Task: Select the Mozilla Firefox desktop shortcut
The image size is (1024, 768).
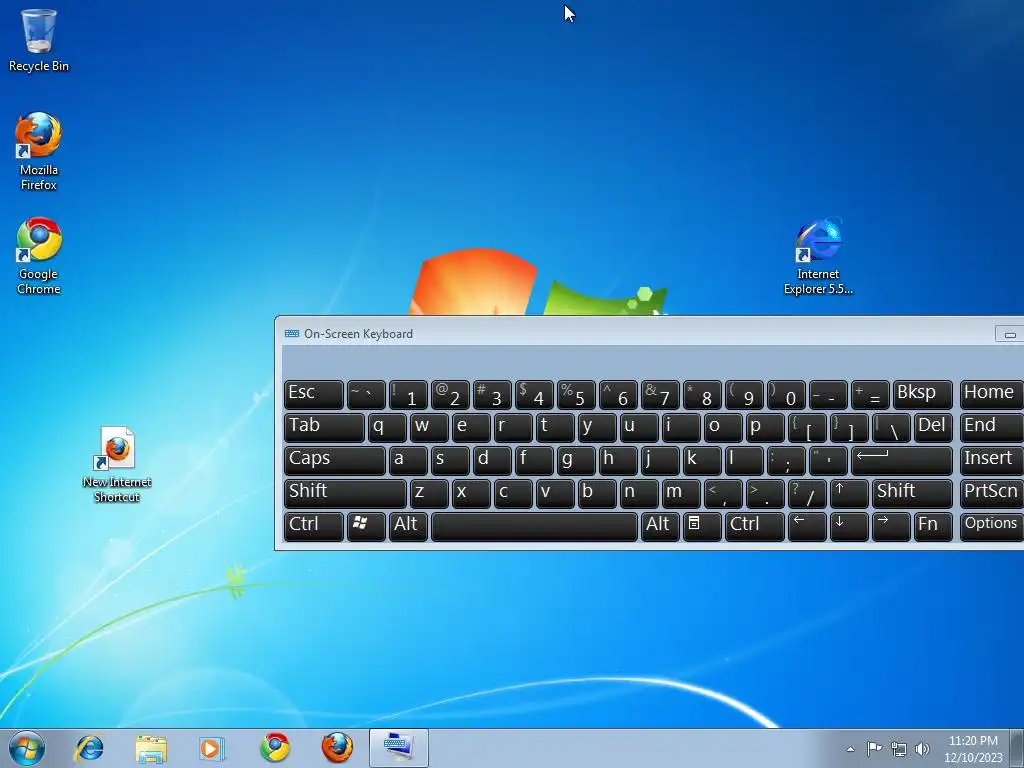Action: click(39, 152)
